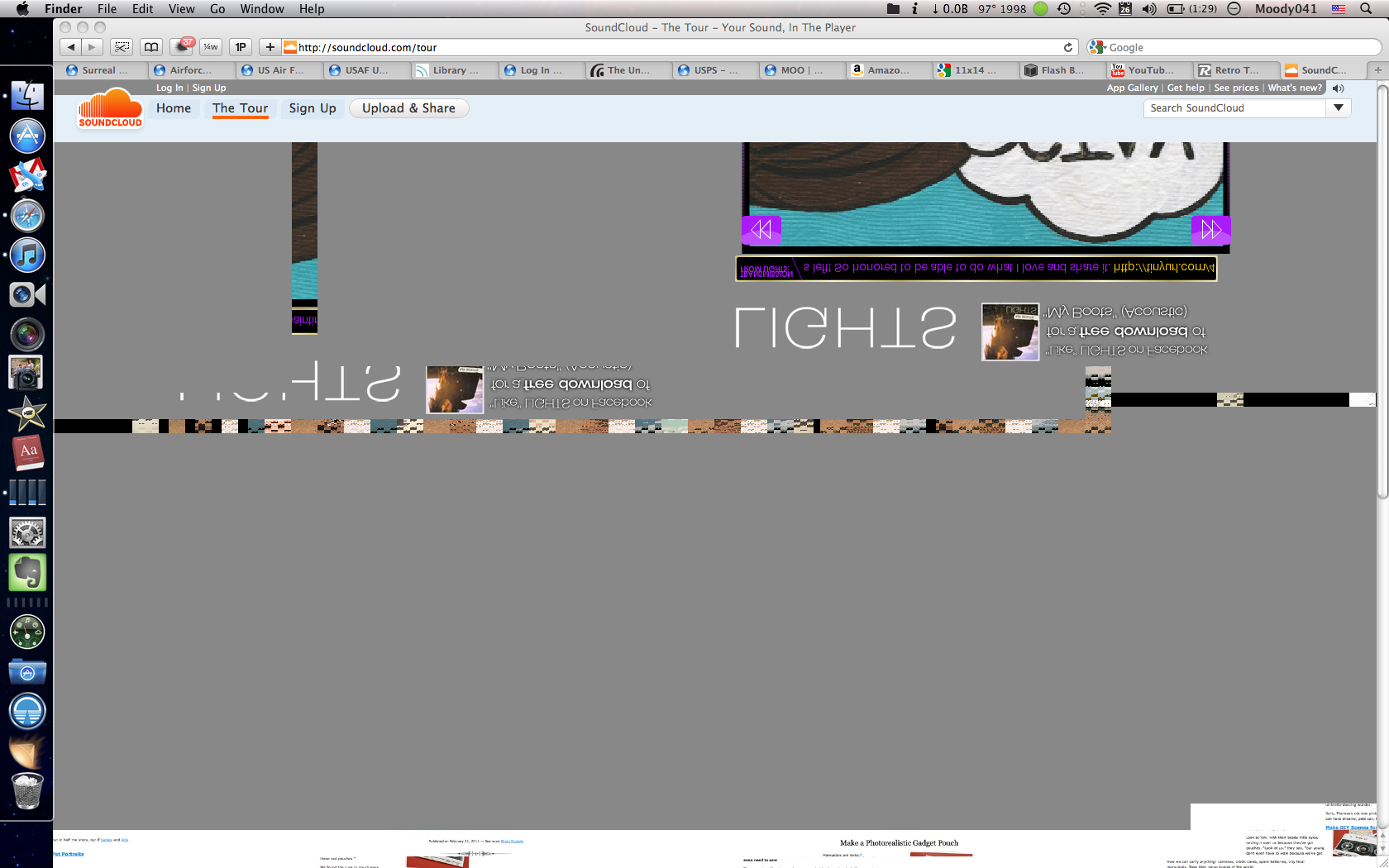The image size is (1389, 868).
Task: Switch to the Retro T... tab
Action: 1236,70
